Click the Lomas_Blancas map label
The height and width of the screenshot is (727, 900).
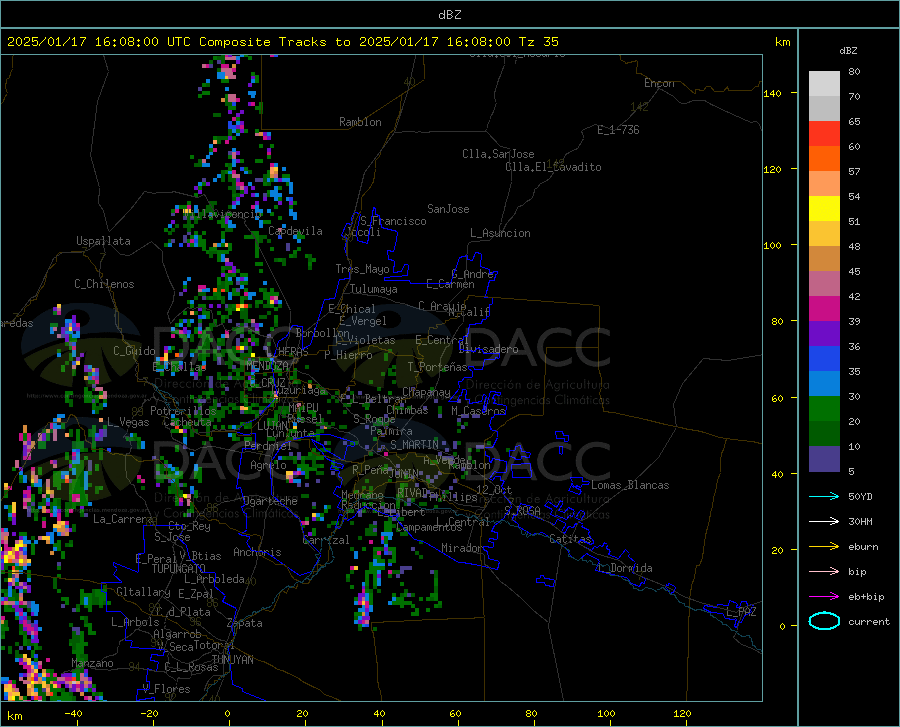(x=630, y=485)
